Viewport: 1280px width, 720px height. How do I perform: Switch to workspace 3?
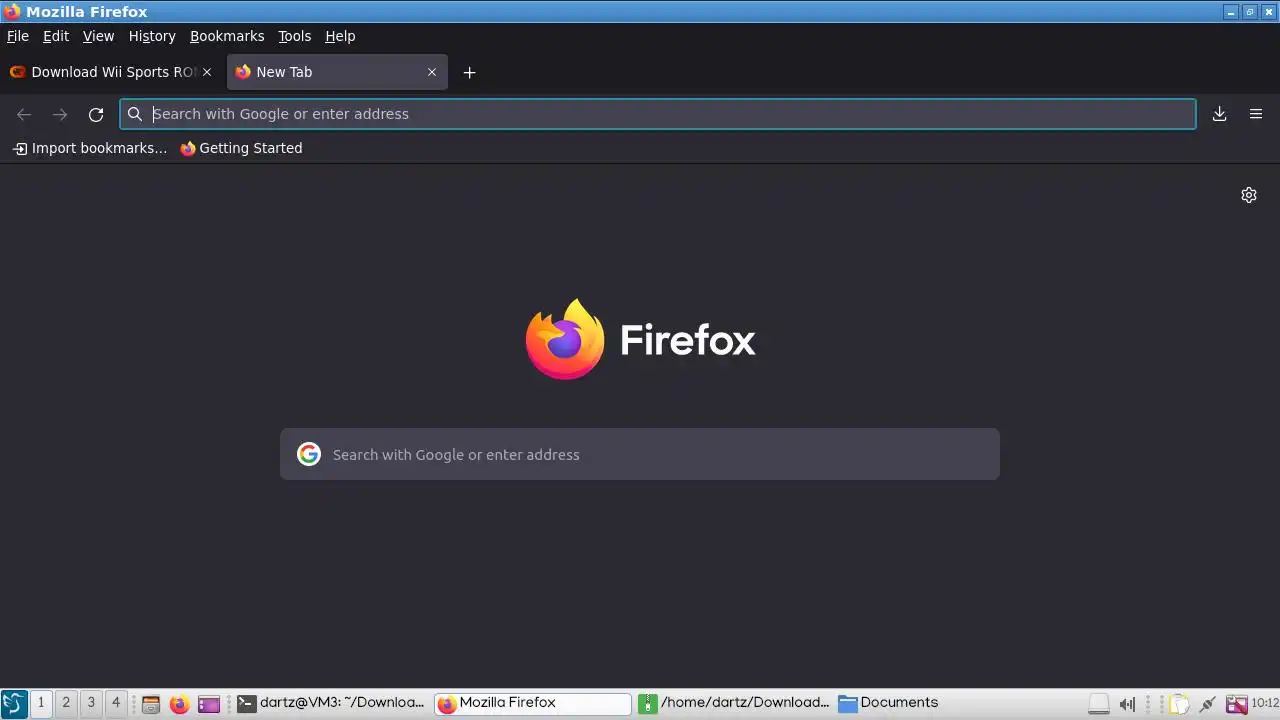pos(91,703)
